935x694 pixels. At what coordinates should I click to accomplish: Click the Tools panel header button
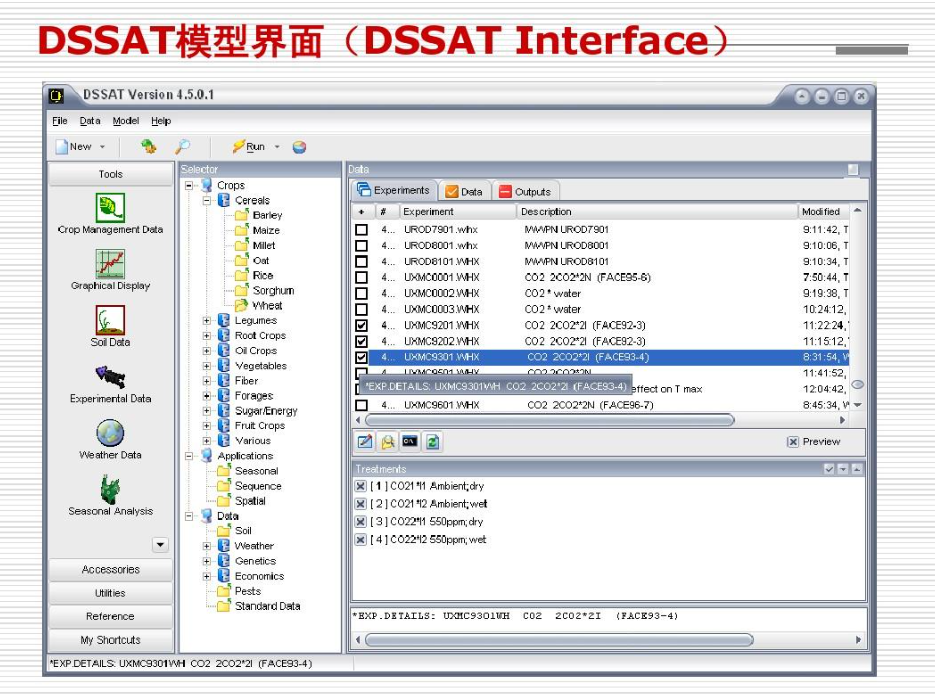pyautogui.click(x=110, y=174)
